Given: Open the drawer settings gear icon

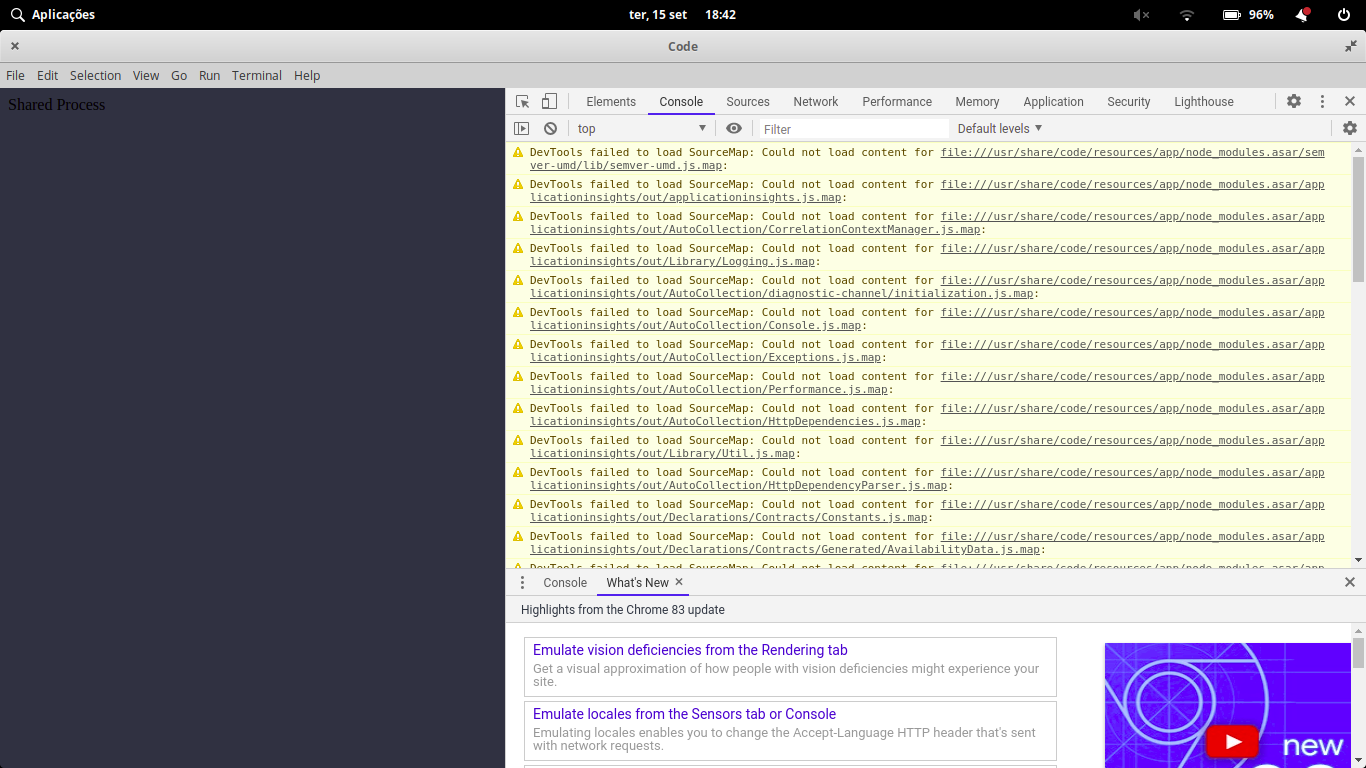Looking at the screenshot, I should [1351, 128].
